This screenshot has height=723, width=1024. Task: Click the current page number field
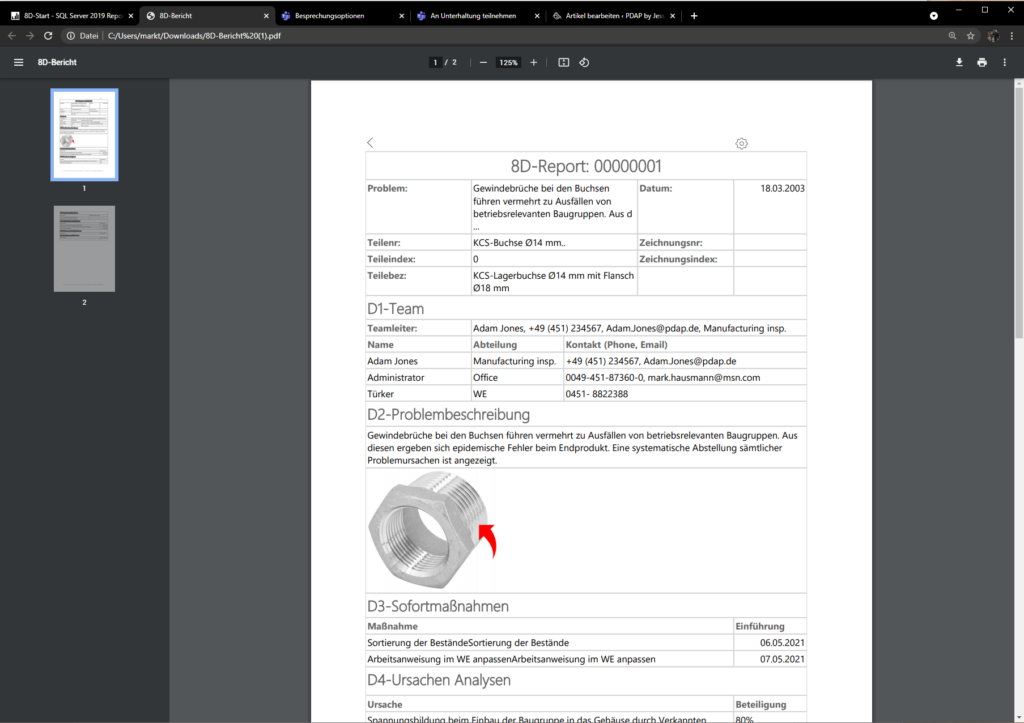[x=435, y=63]
